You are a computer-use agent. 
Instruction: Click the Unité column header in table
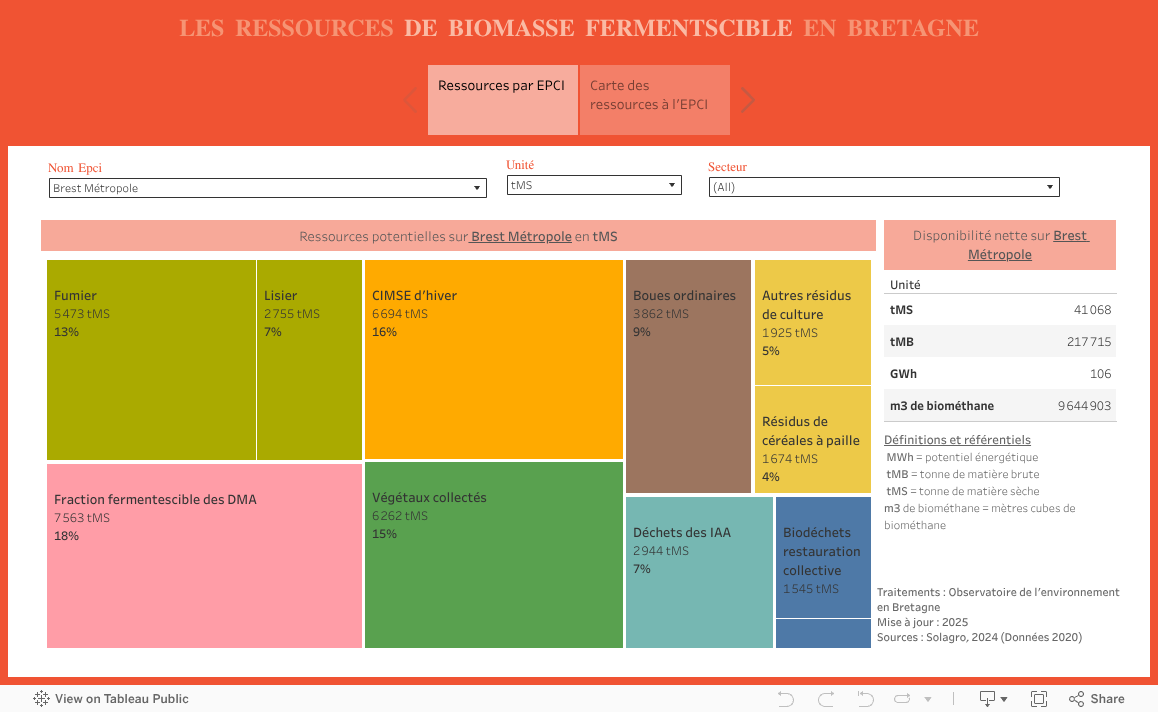905,284
